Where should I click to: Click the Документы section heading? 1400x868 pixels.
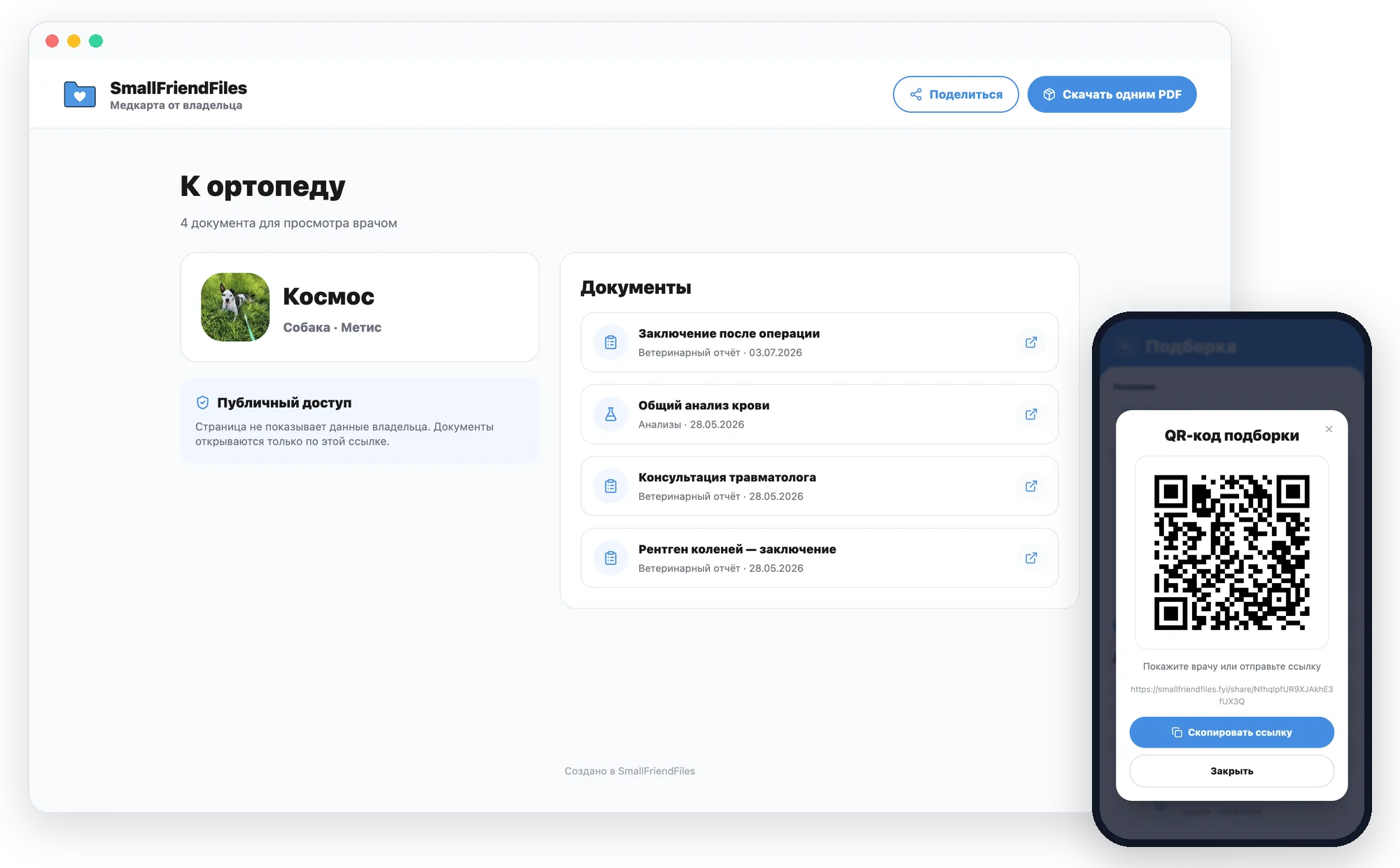point(636,288)
